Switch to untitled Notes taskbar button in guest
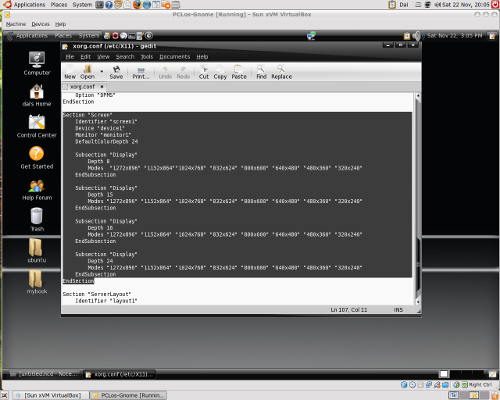This screenshot has height=400, width=500. click(x=44, y=374)
